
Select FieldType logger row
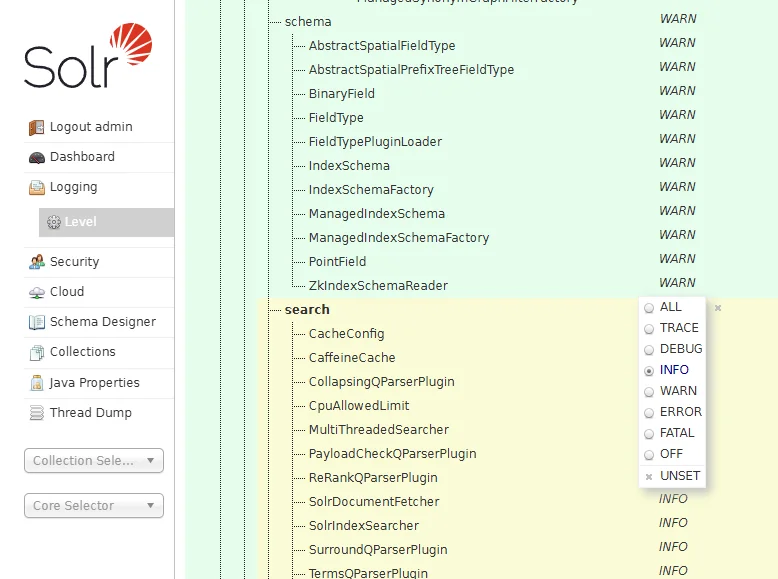point(336,118)
